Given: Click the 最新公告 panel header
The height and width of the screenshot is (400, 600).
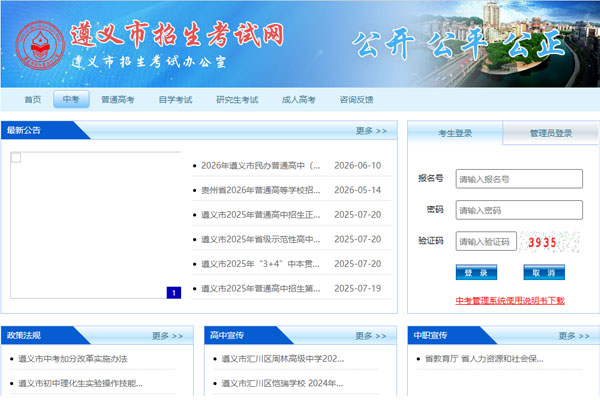Looking at the screenshot, I should pos(24,130).
